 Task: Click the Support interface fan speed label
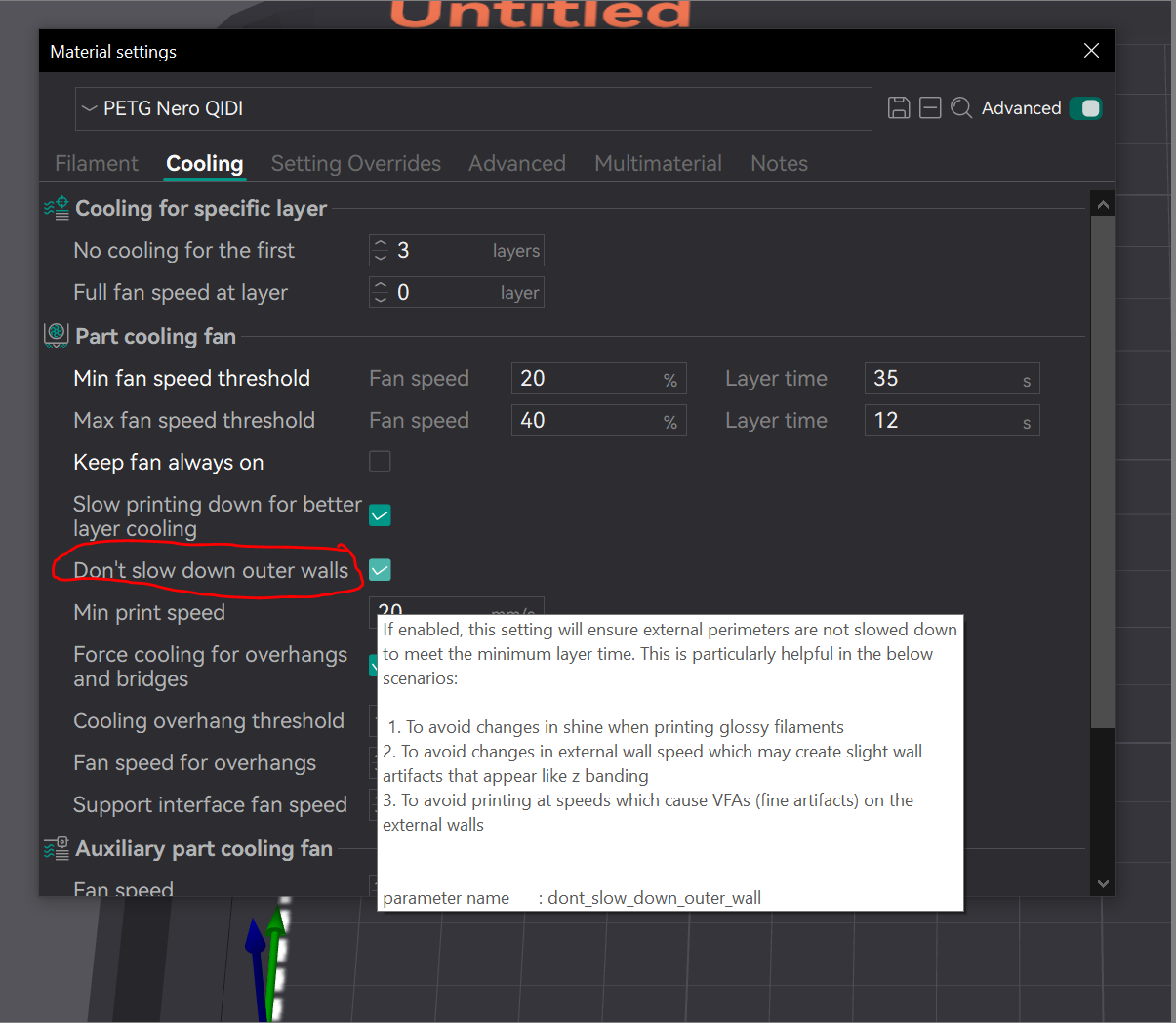[211, 804]
